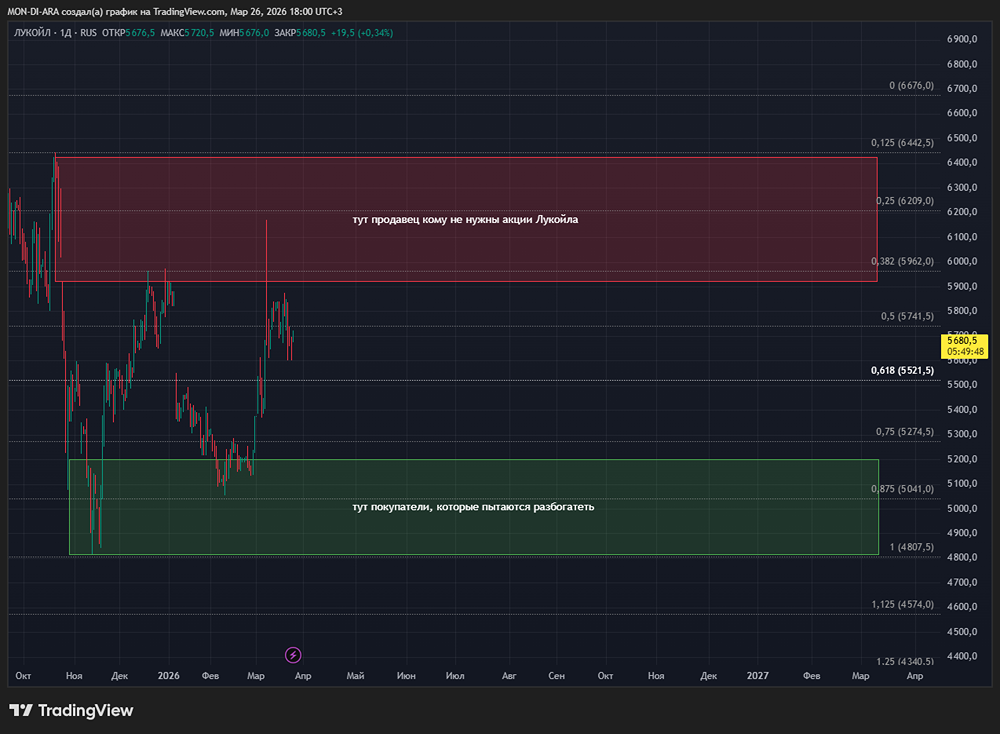Image resolution: width=1000 pixels, height=734 pixels.
Task: Click the yellow current price label 5680,5
Action: [964, 346]
